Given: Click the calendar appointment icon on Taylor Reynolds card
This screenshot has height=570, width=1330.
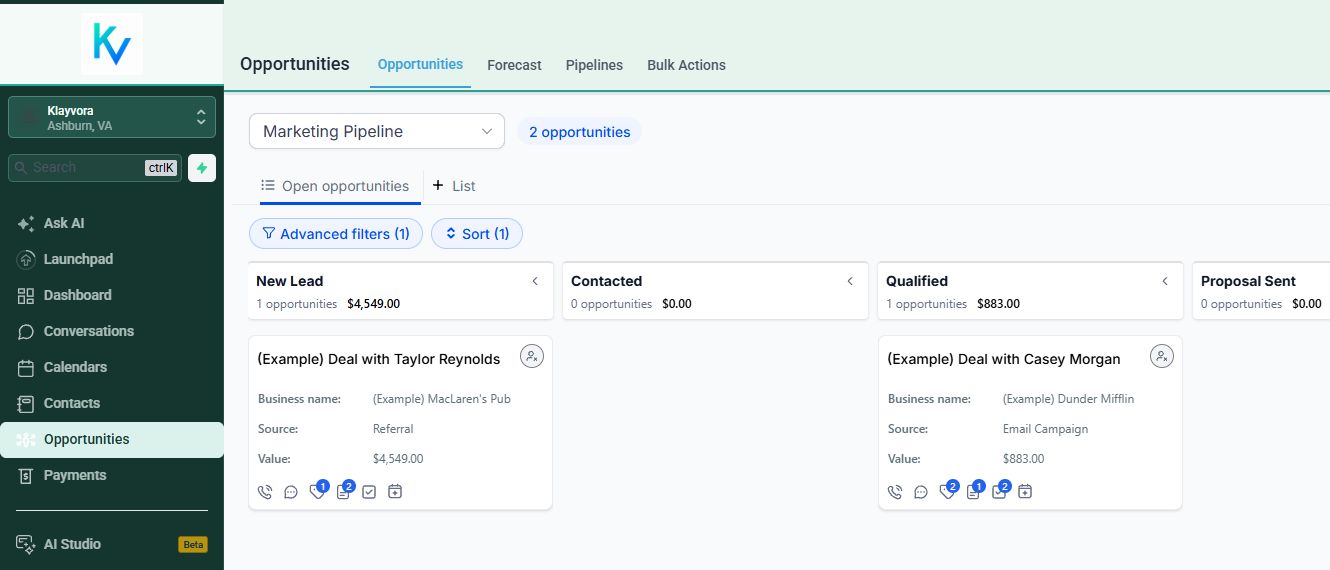Looking at the screenshot, I should tap(395, 492).
